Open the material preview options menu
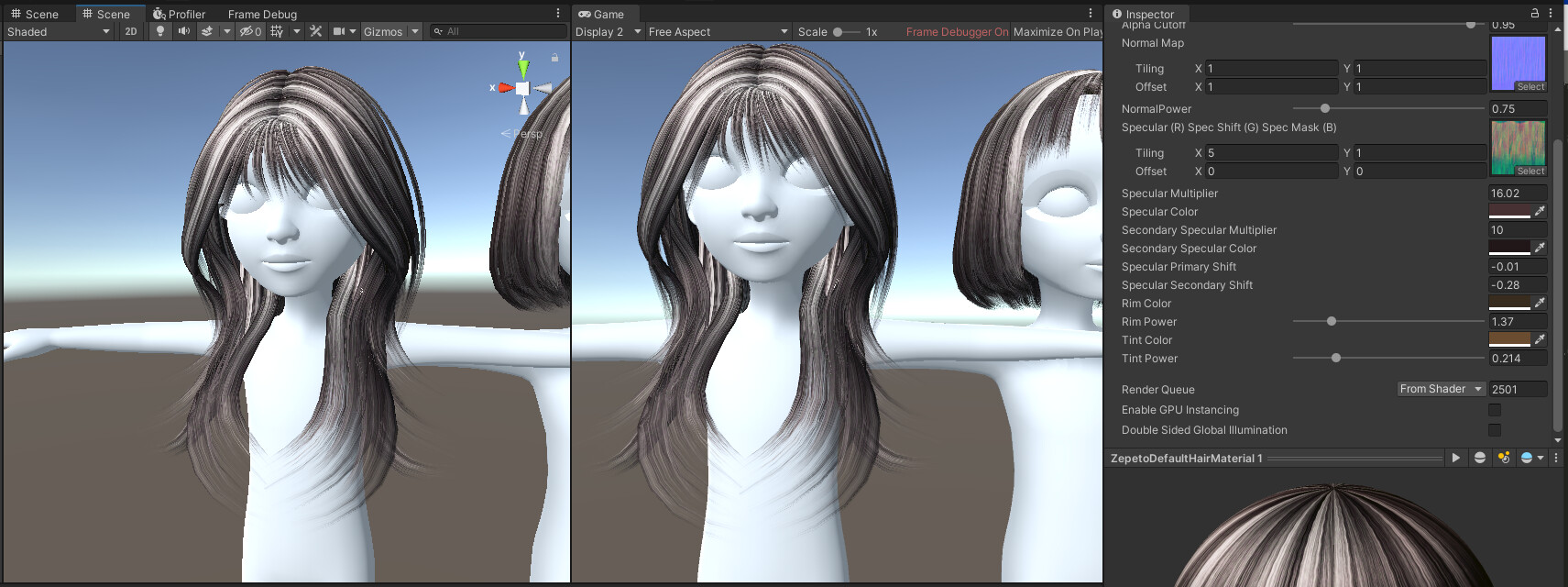Viewport: 1568px width, 587px height. coord(1556,458)
